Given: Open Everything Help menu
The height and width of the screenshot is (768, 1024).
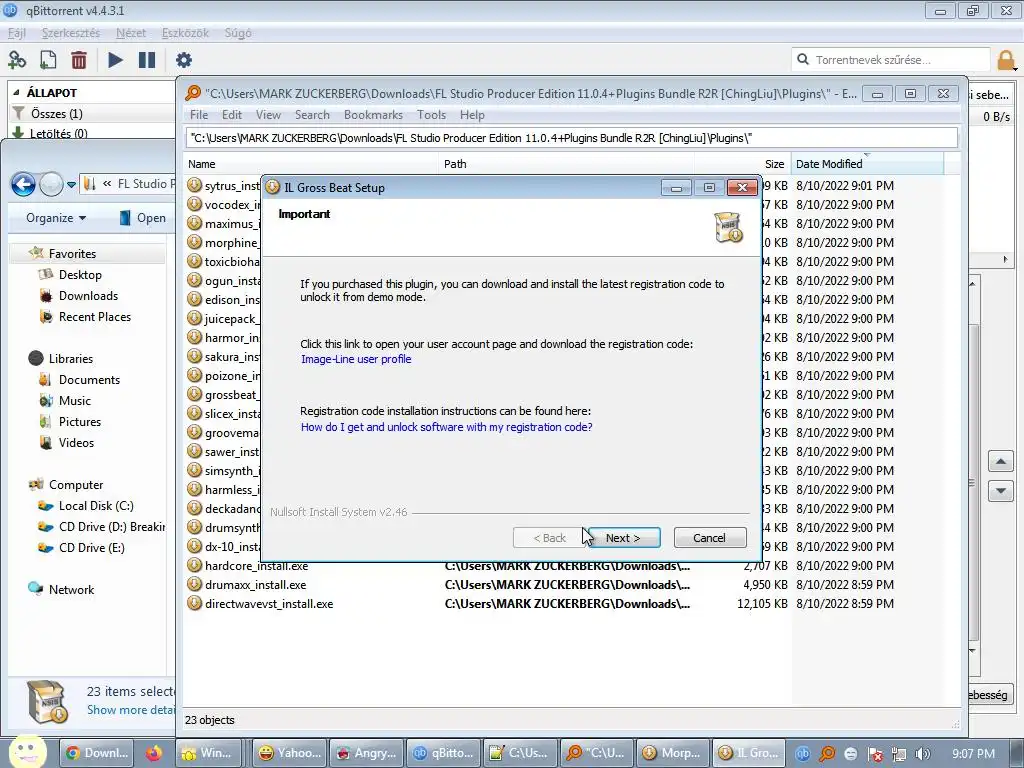Looking at the screenshot, I should click(472, 115).
